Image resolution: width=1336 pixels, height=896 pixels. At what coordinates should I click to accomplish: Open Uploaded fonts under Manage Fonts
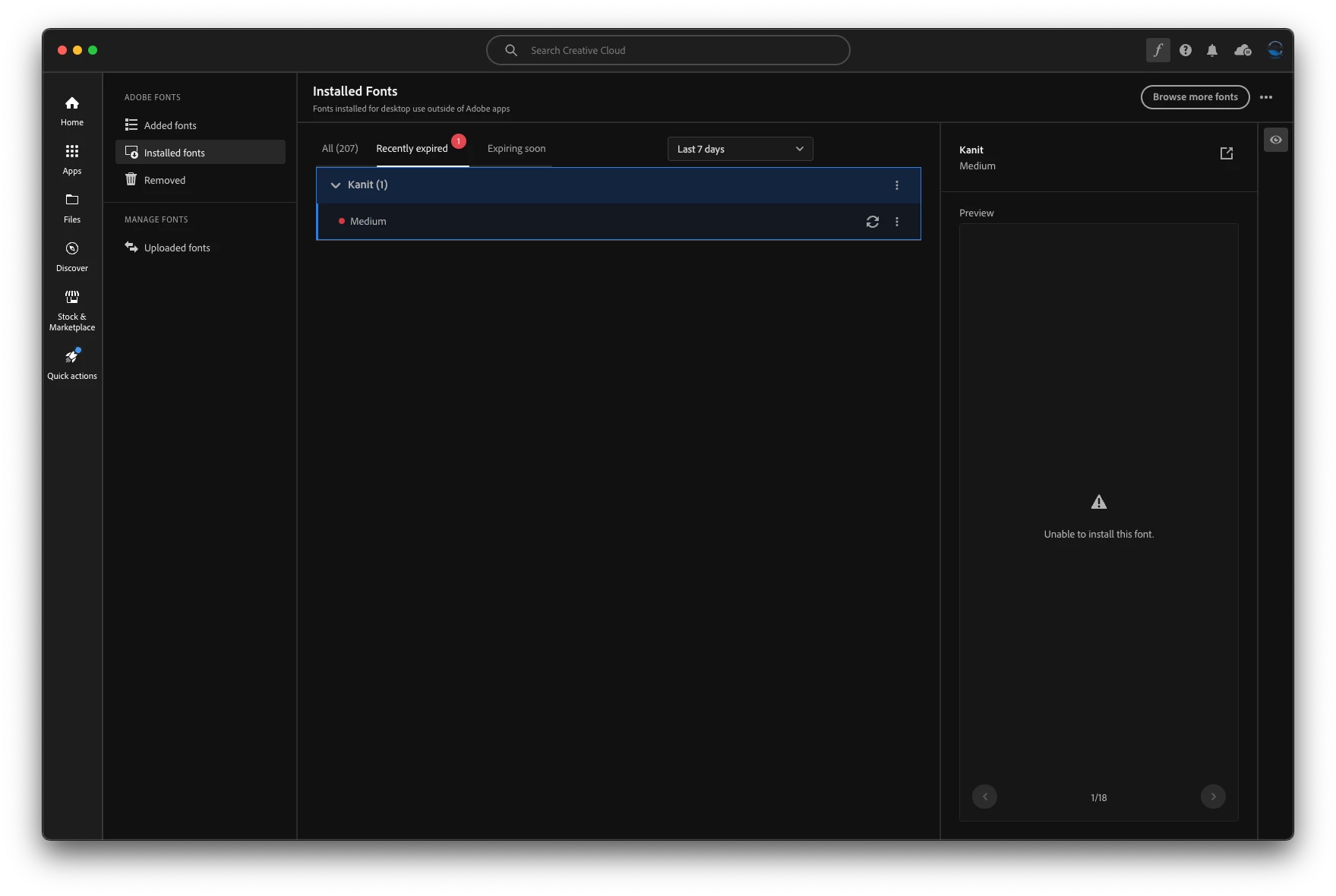point(201,248)
